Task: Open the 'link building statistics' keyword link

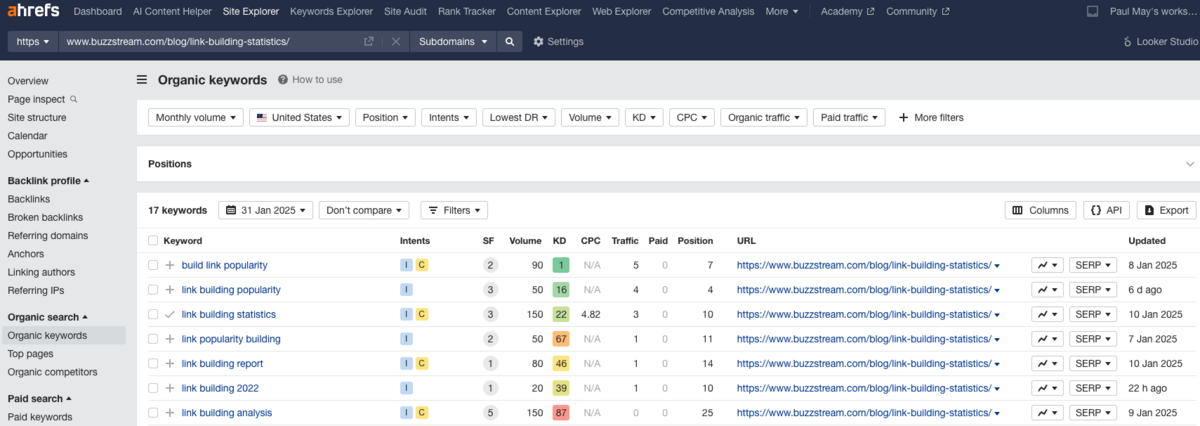Action: pos(228,314)
